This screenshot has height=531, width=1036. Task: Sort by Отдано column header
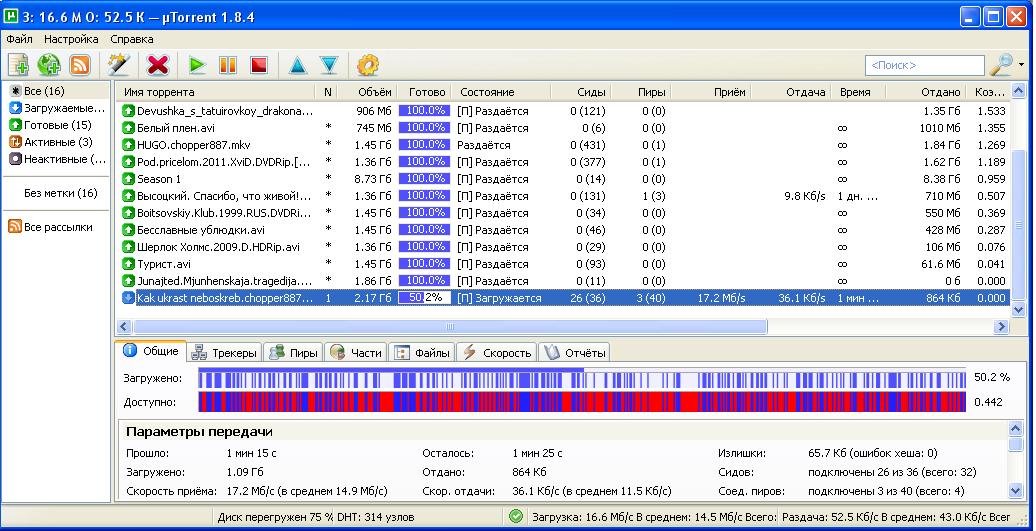point(924,92)
